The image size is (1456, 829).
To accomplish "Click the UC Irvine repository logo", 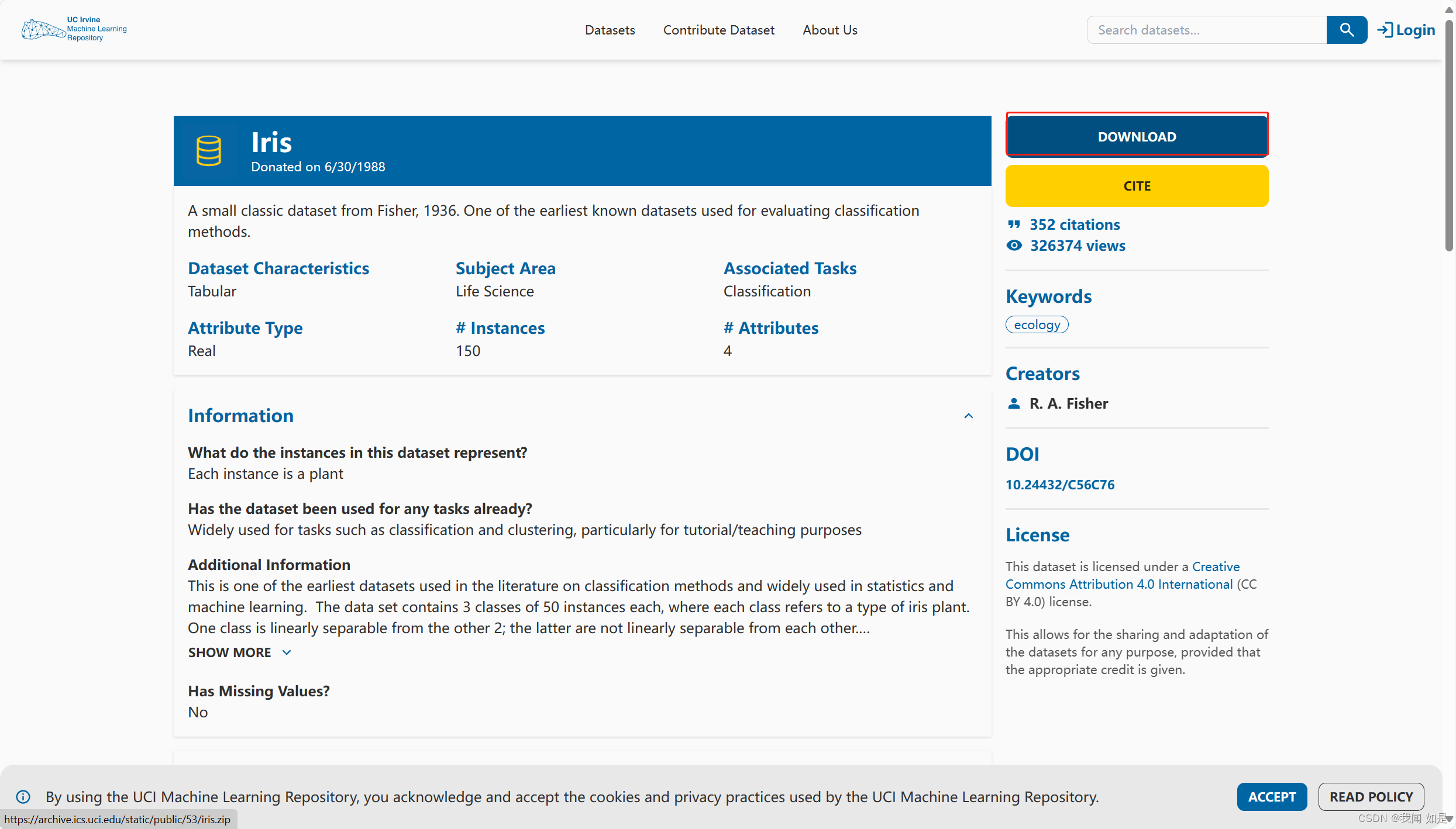I will pos(74,29).
